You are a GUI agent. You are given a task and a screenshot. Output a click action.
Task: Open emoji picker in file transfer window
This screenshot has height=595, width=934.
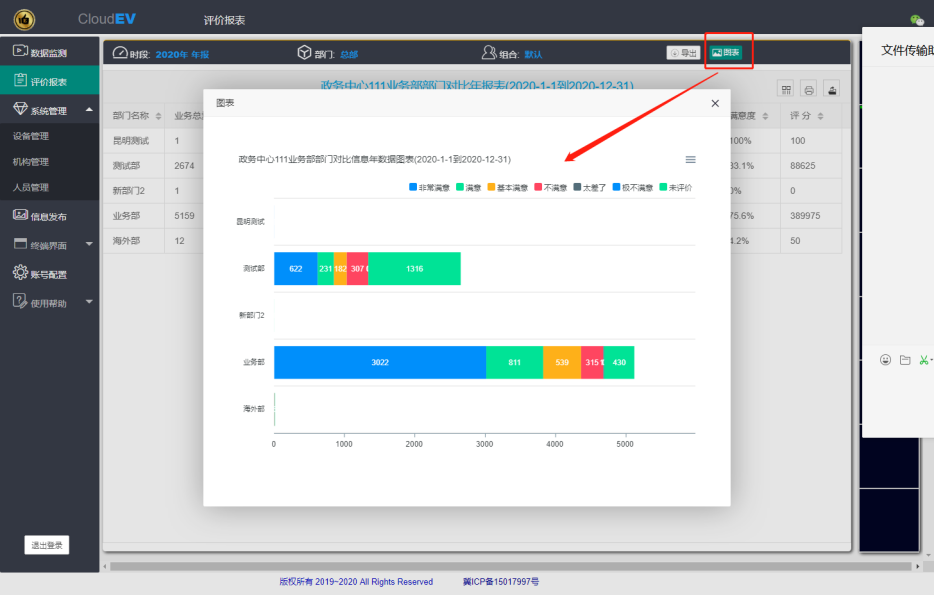885,360
